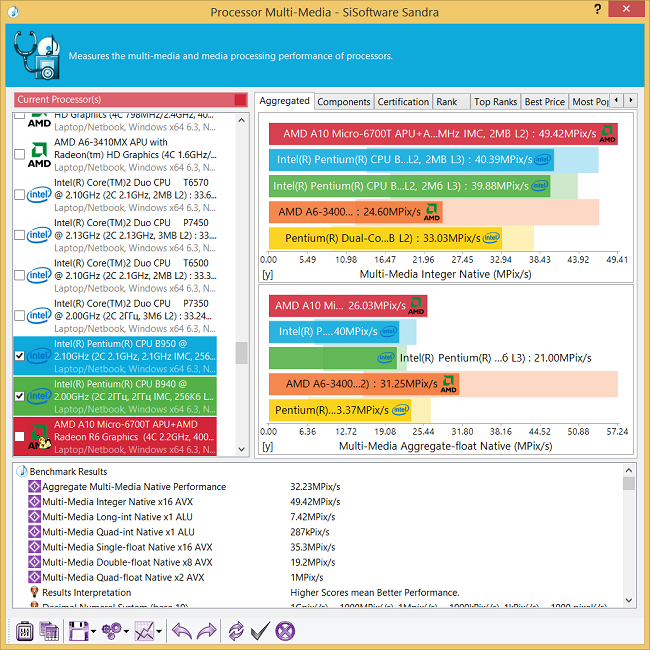
Task: Uncheck the Pentium B940 checkbox
Action: [x=19, y=396]
